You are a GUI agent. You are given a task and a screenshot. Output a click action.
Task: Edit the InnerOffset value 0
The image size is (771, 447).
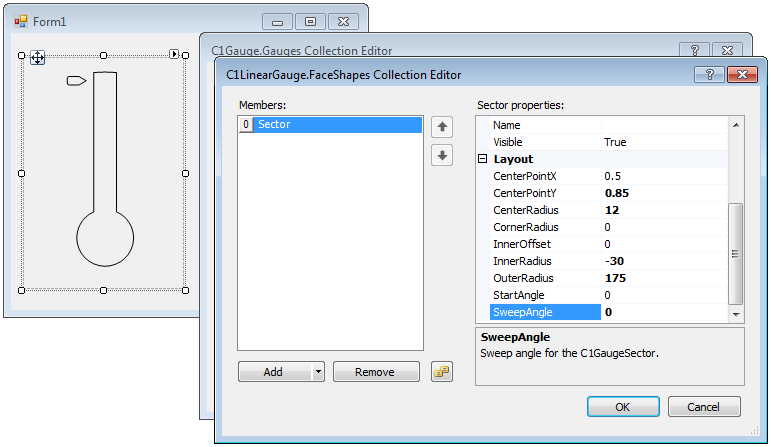(x=664, y=244)
